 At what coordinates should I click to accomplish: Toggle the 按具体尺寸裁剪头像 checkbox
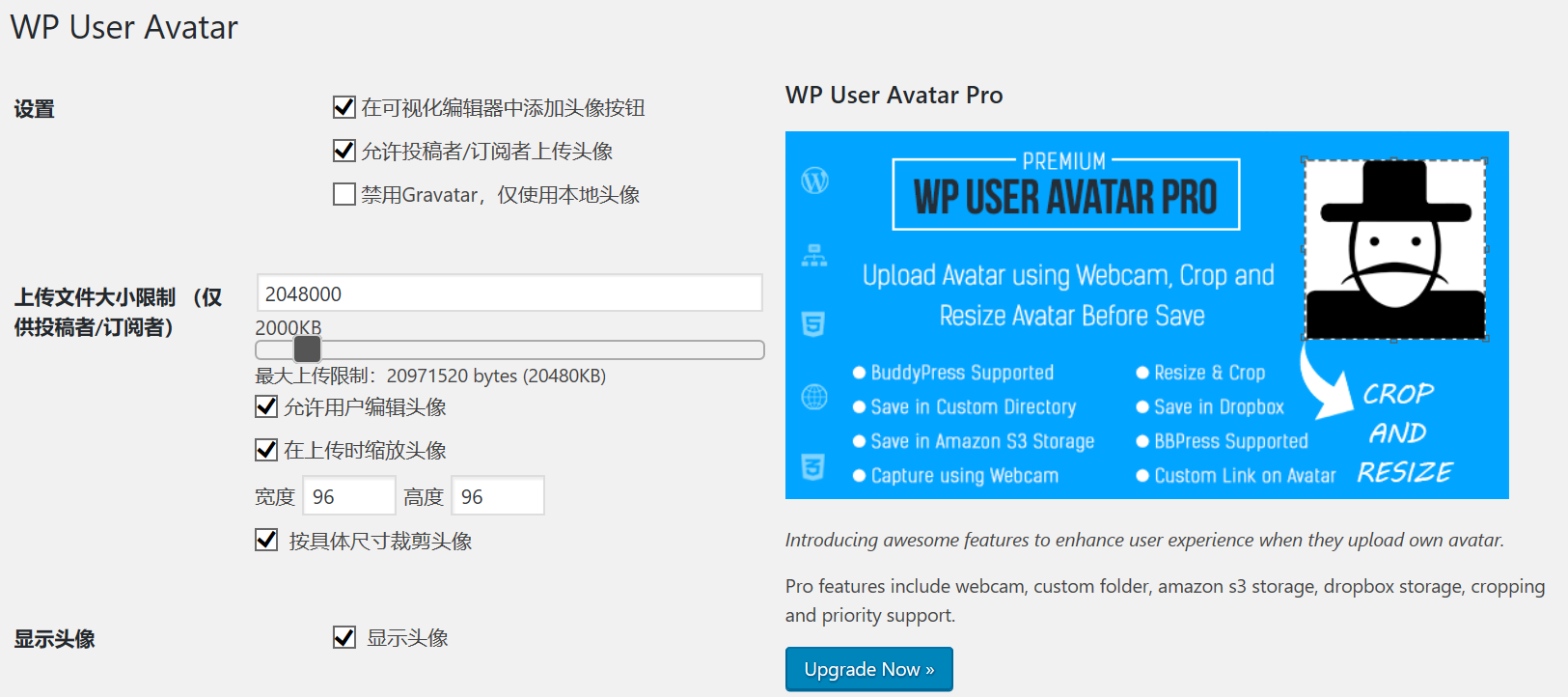pos(266,540)
